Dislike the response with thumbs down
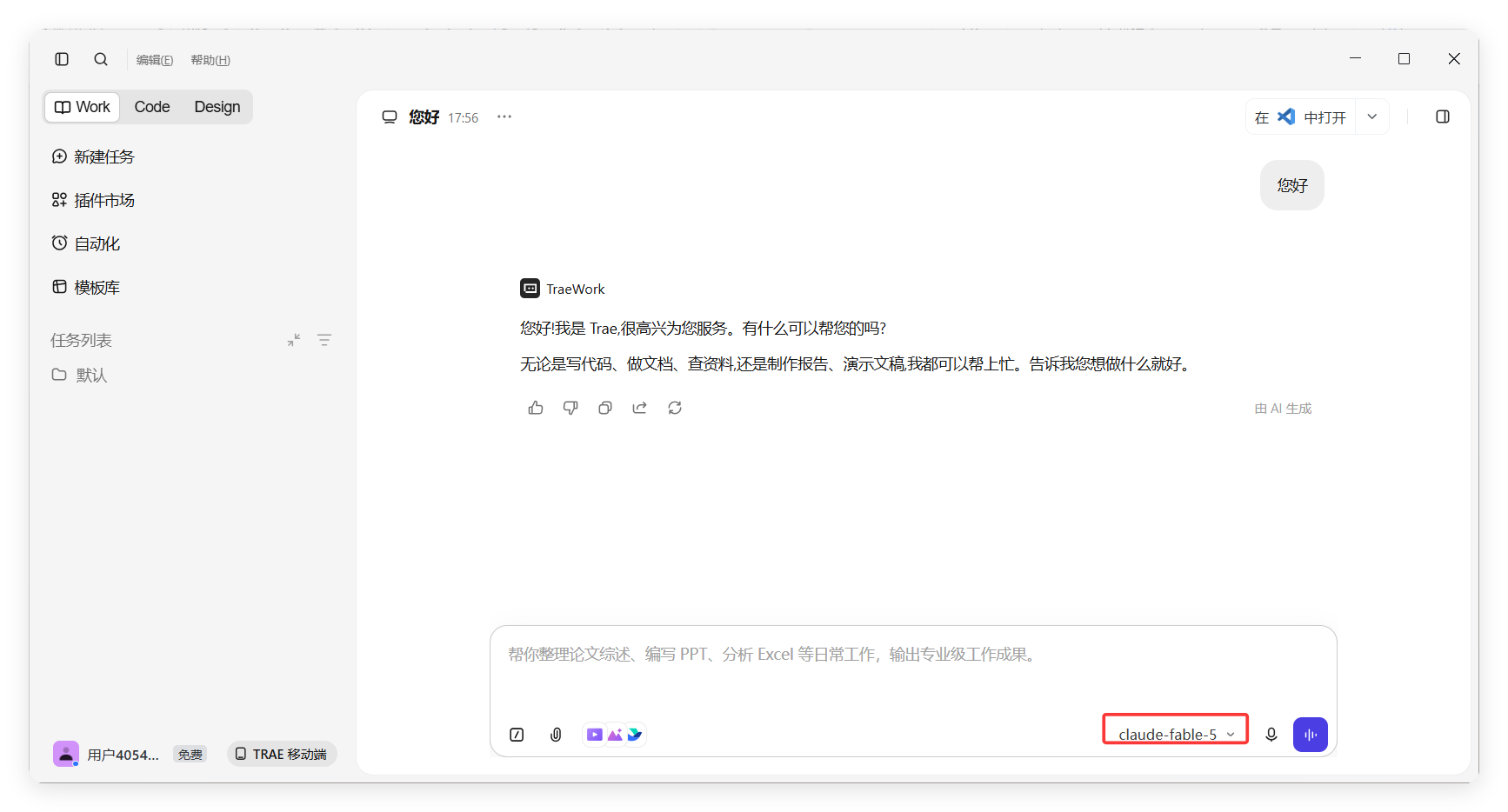The width and height of the screenshot is (1508, 812). click(571, 408)
